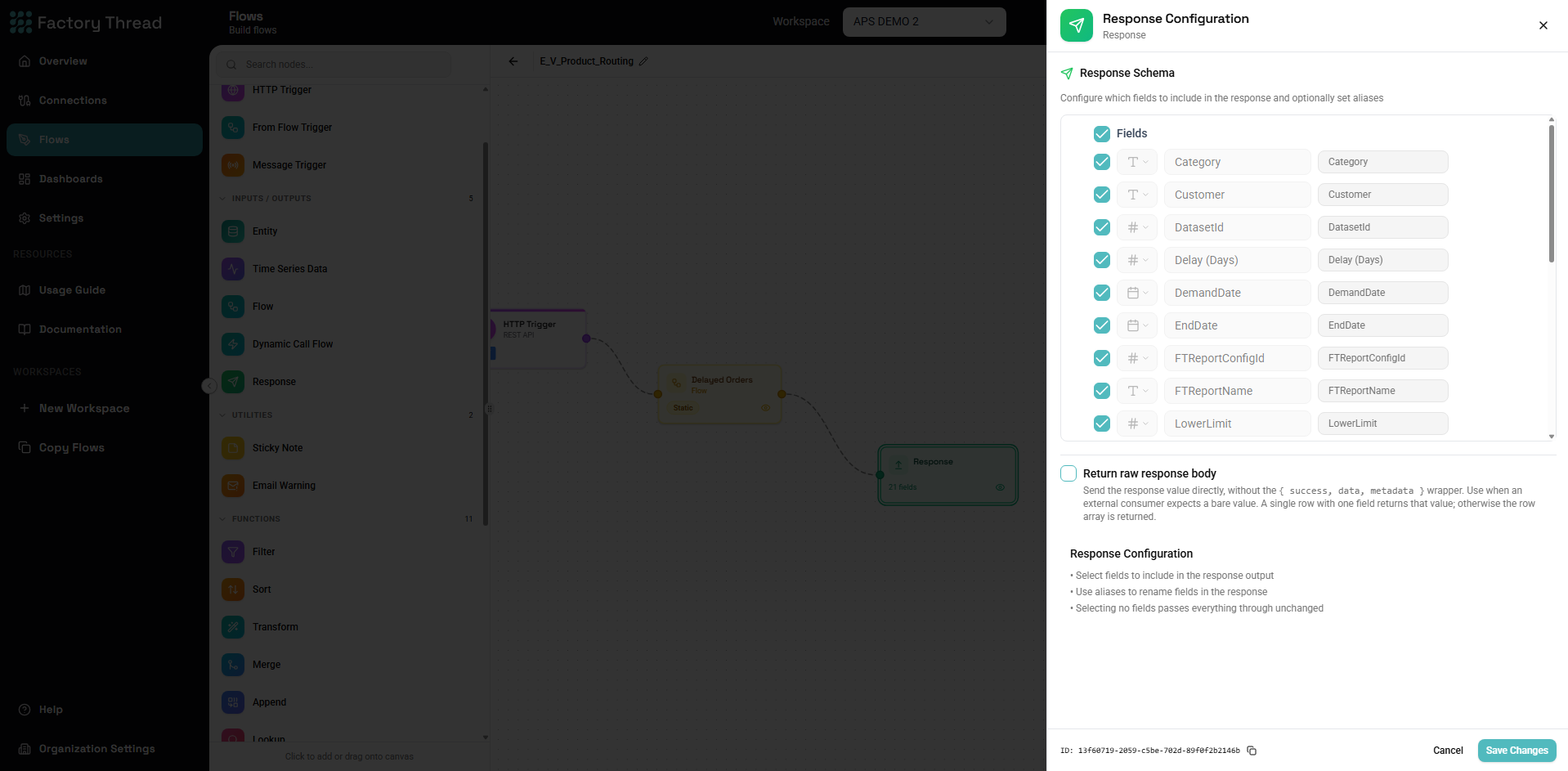This screenshot has width=1568, height=771.
Task: Go to Connections in the sidebar
Action: (x=105, y=101)
